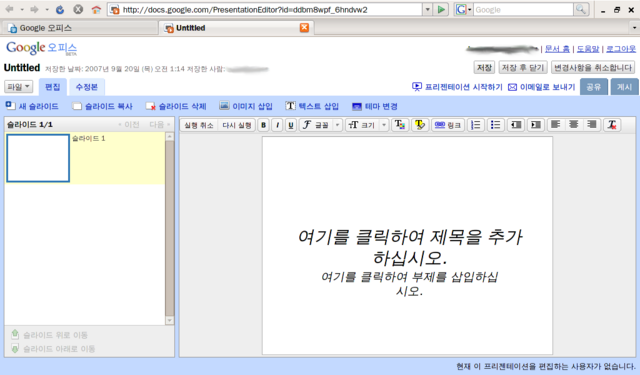This screenshot has height=375, width=640.
Task: Increase indent of the text
Action: pyautogui.click(x=536, y=125)
